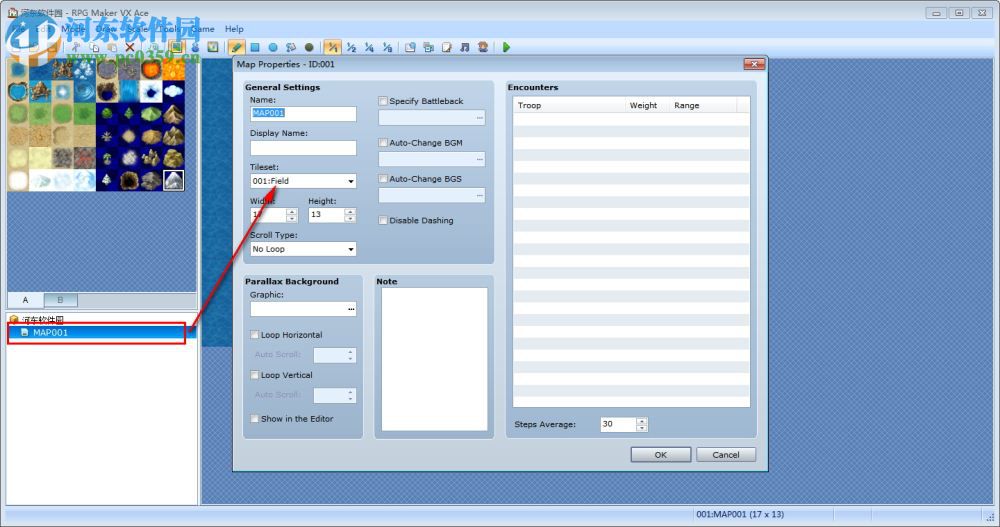The height and width of the screenshot is (527, 1000).
Task: Open the Scroll Type dropdown No Loop
Action: 303,249
